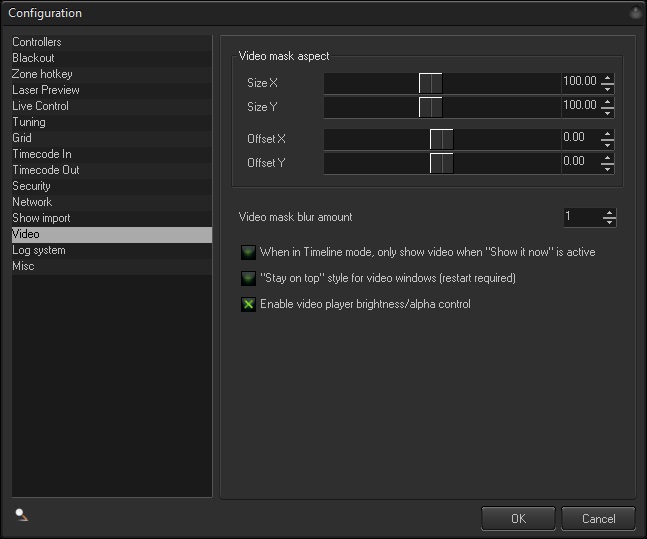The height and width of the screenshot is (539, 647).
Task: Decrease Size Y with the down arrow
Action: [x=608, y=112]
